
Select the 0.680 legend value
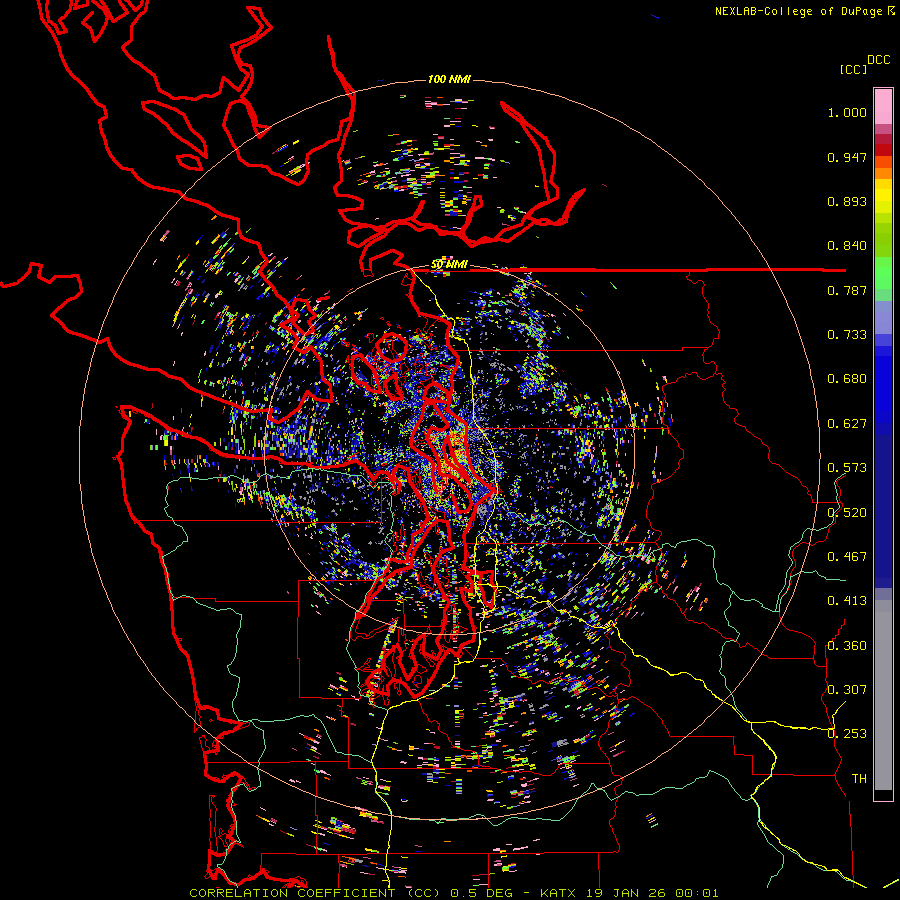[x=847, y=379]
